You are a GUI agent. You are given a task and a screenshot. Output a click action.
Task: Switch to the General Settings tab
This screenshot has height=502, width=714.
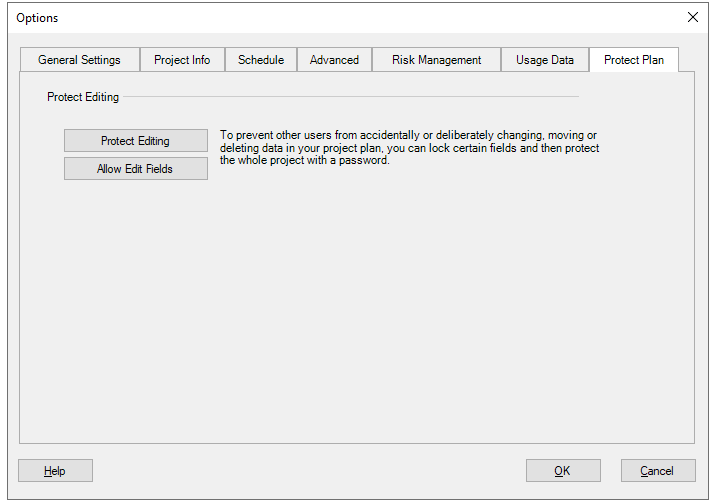pyautogui.click(x=79, y=60)
